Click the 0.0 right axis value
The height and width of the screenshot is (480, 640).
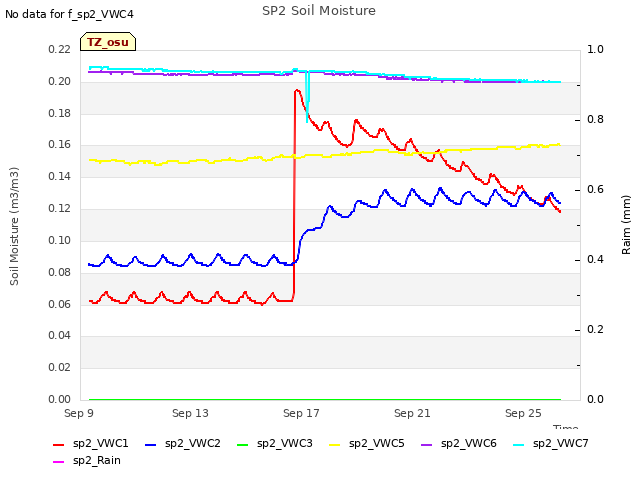point(595,399)
